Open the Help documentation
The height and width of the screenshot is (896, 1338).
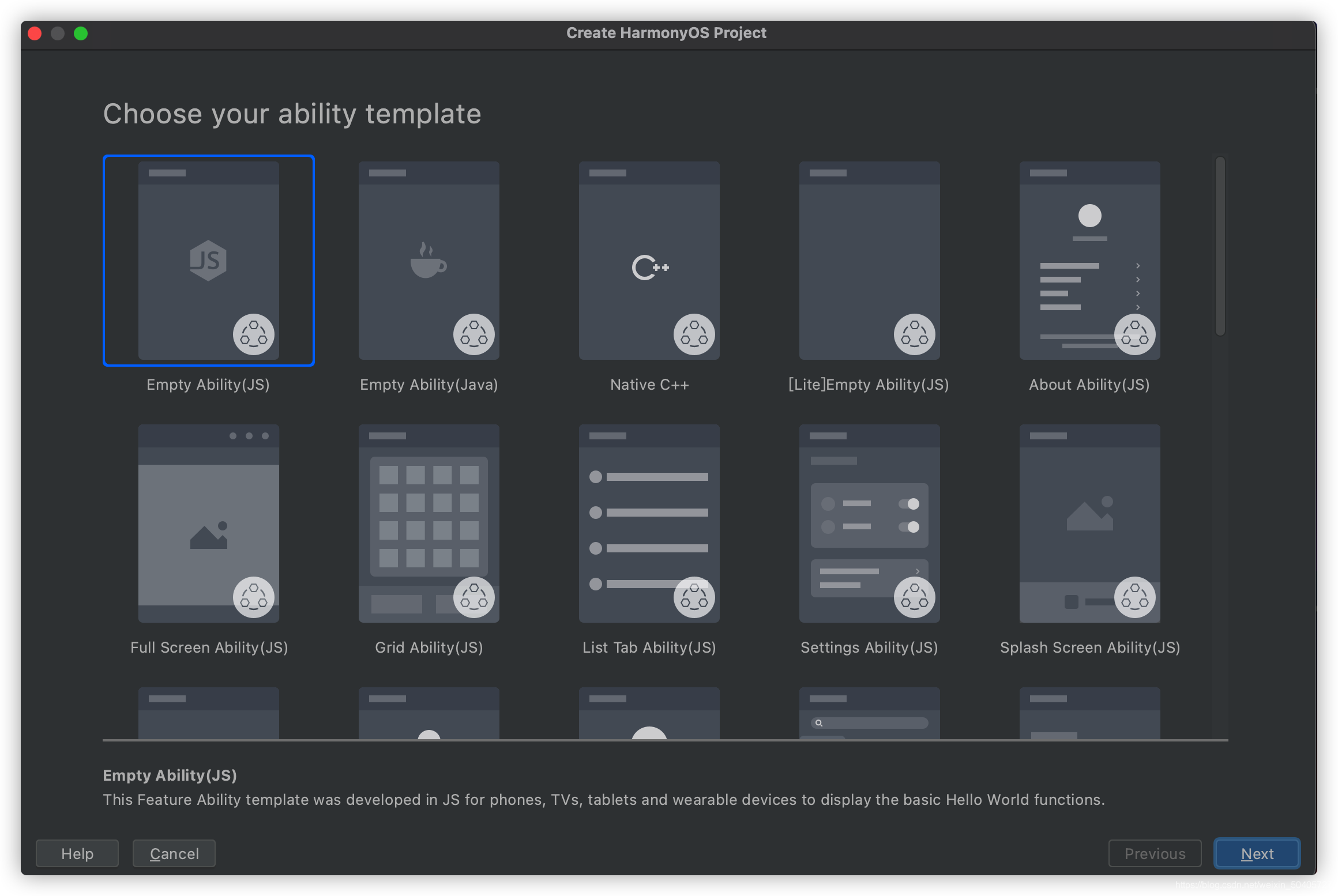coord(78,854)
